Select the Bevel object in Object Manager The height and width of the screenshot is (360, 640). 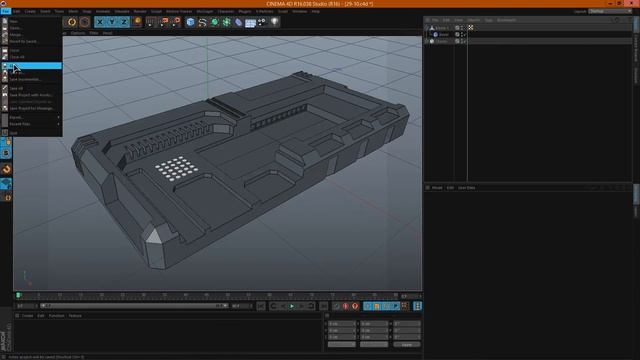coord(444,35)
